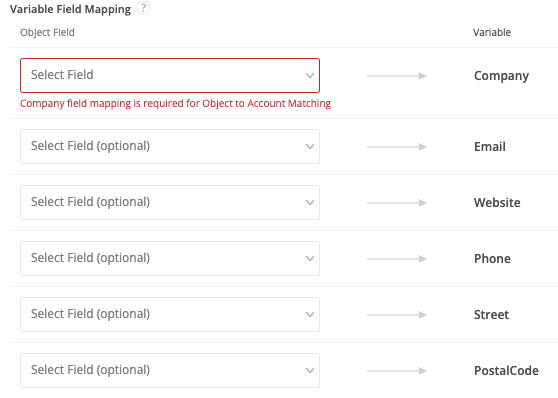Viewport: 558px width, 398px height.
Task: Open the PostalCode field mapping dropdown
Action: tap(170, 370)
